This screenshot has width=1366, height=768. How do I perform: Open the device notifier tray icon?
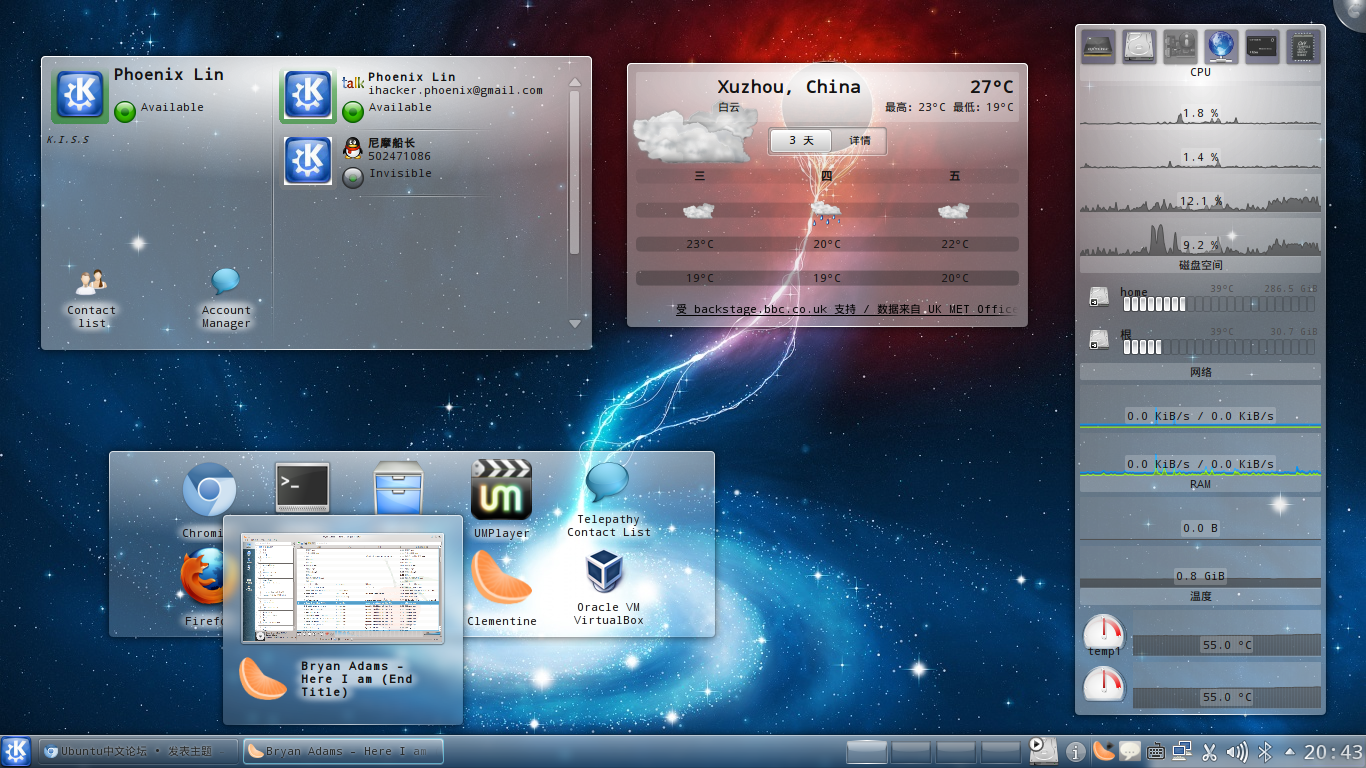[1044, 751]
